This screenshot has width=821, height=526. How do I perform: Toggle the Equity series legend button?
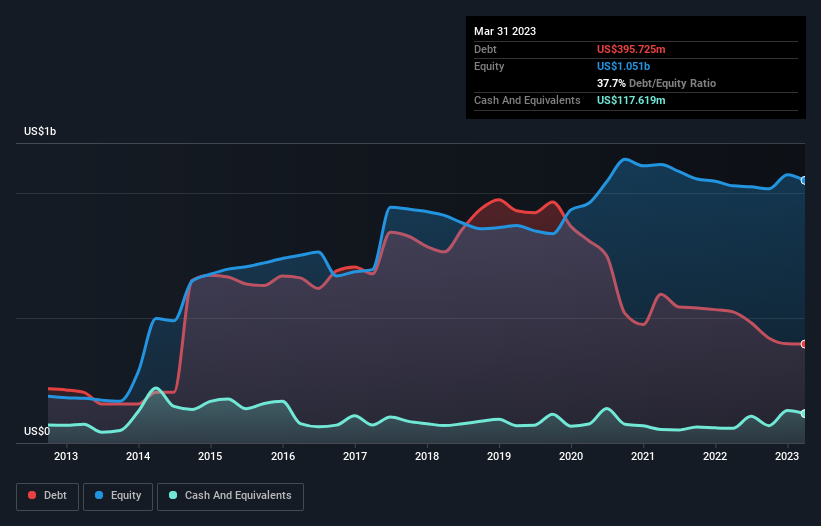pyautogui.click(x=118, y=496)
